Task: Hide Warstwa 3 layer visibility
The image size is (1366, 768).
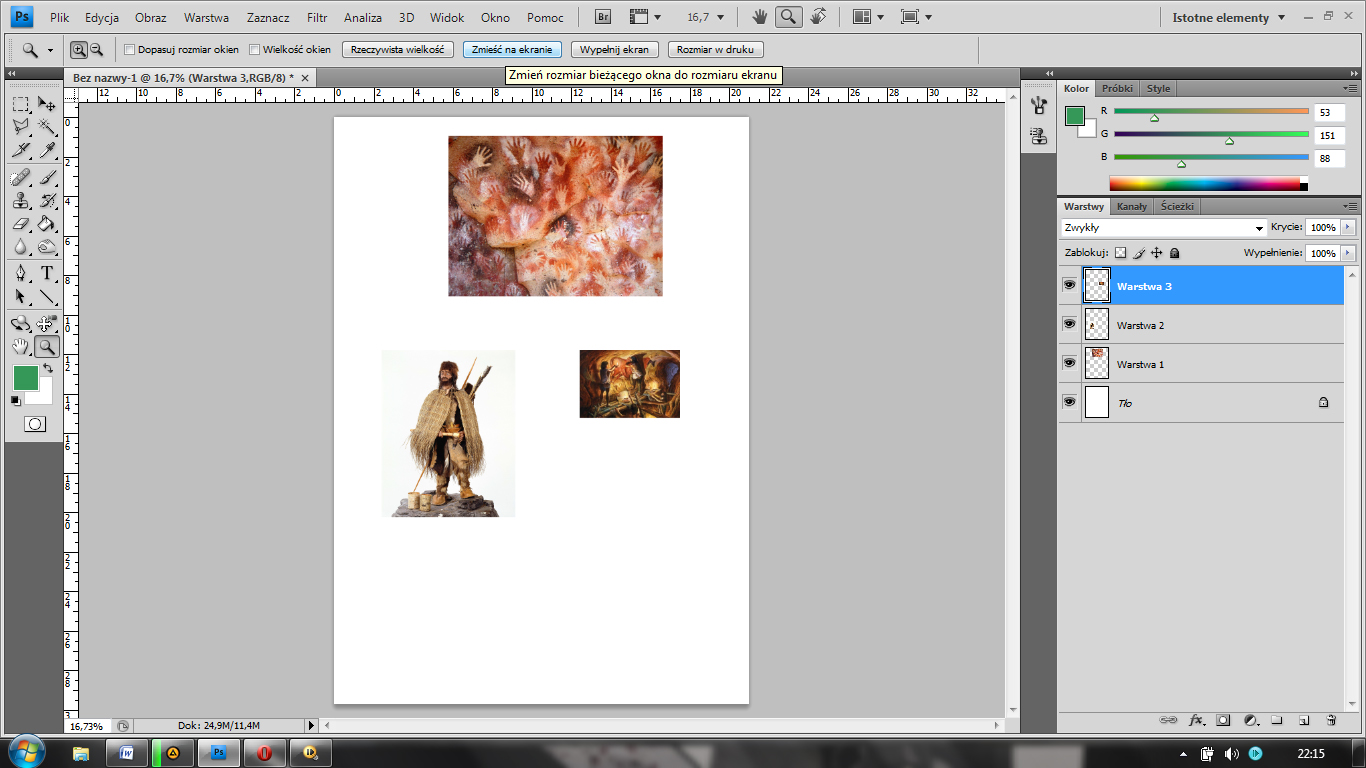Action: tap(1069, 285)
